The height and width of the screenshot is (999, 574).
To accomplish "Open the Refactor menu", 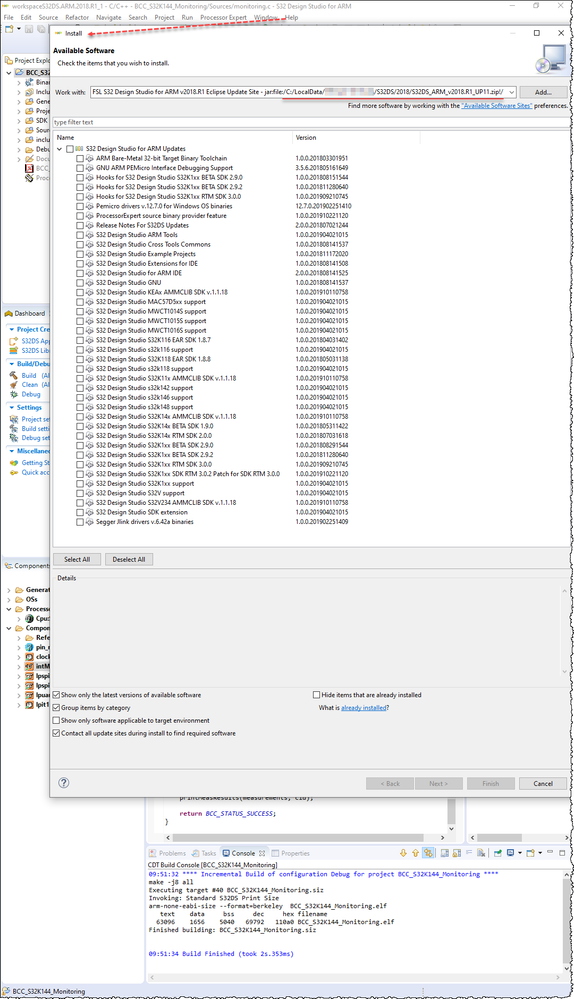I will [77, 17].
